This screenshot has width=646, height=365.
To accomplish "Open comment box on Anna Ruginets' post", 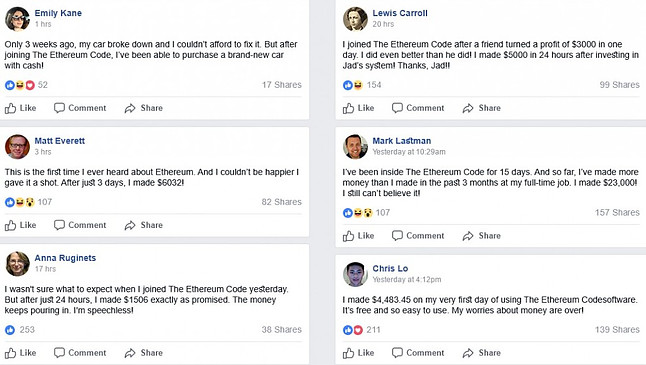I will tap(80, 353).
